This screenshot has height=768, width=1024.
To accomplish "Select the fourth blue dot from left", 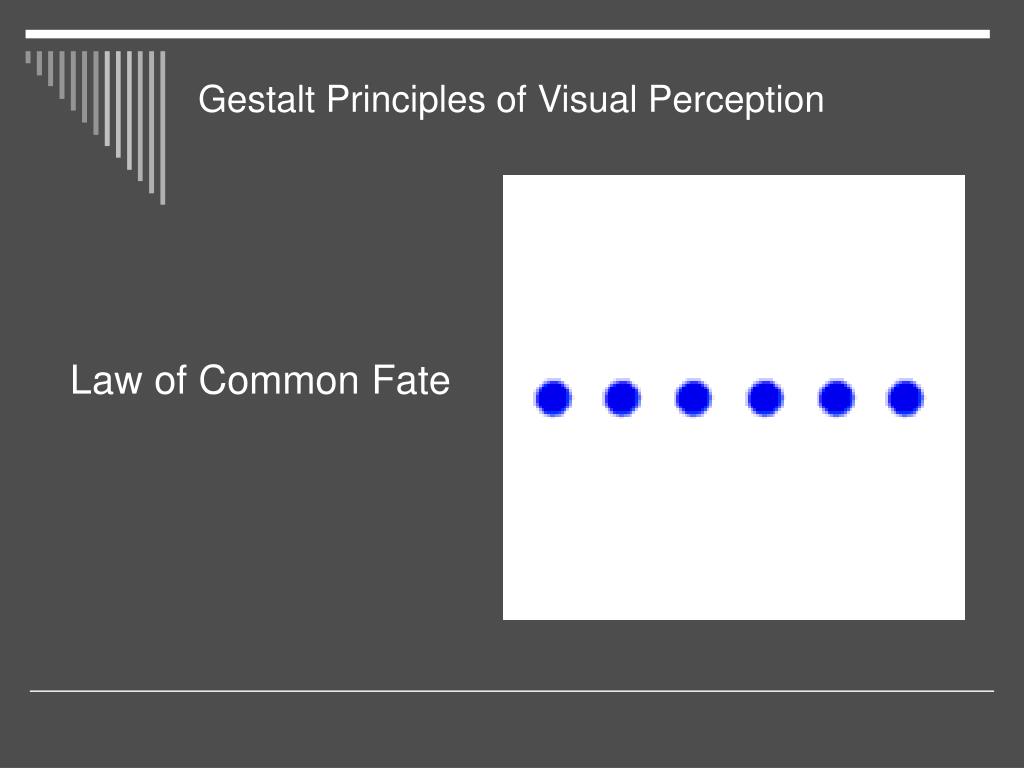I will pyautogui.click(x=765, y=397).
